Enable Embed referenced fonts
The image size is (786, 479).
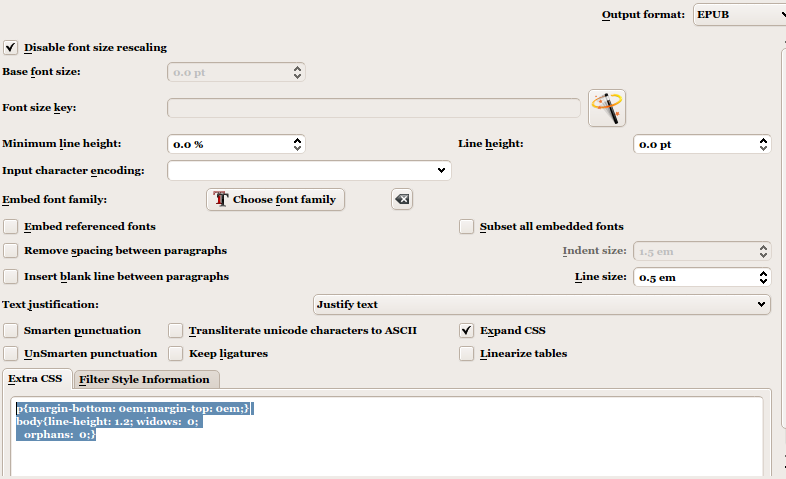[x=11, y=227]
